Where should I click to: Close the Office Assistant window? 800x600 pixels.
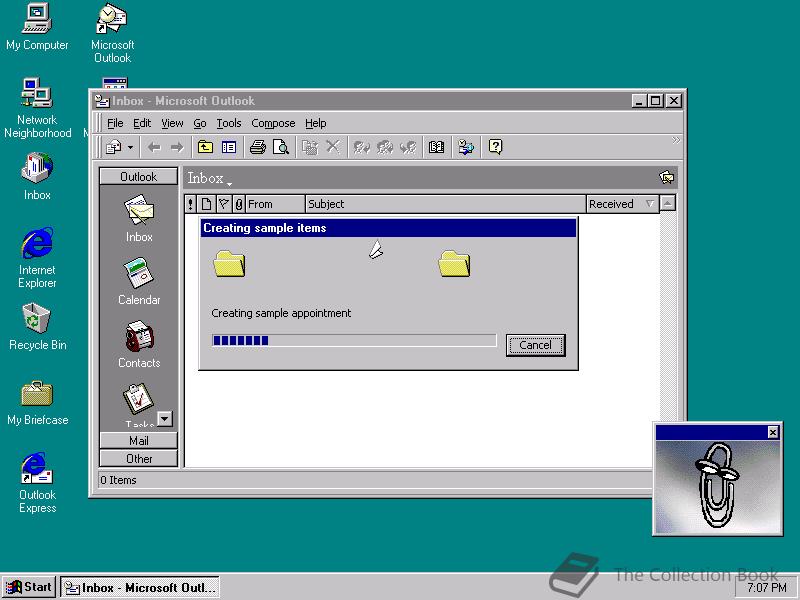click(772, 433)
